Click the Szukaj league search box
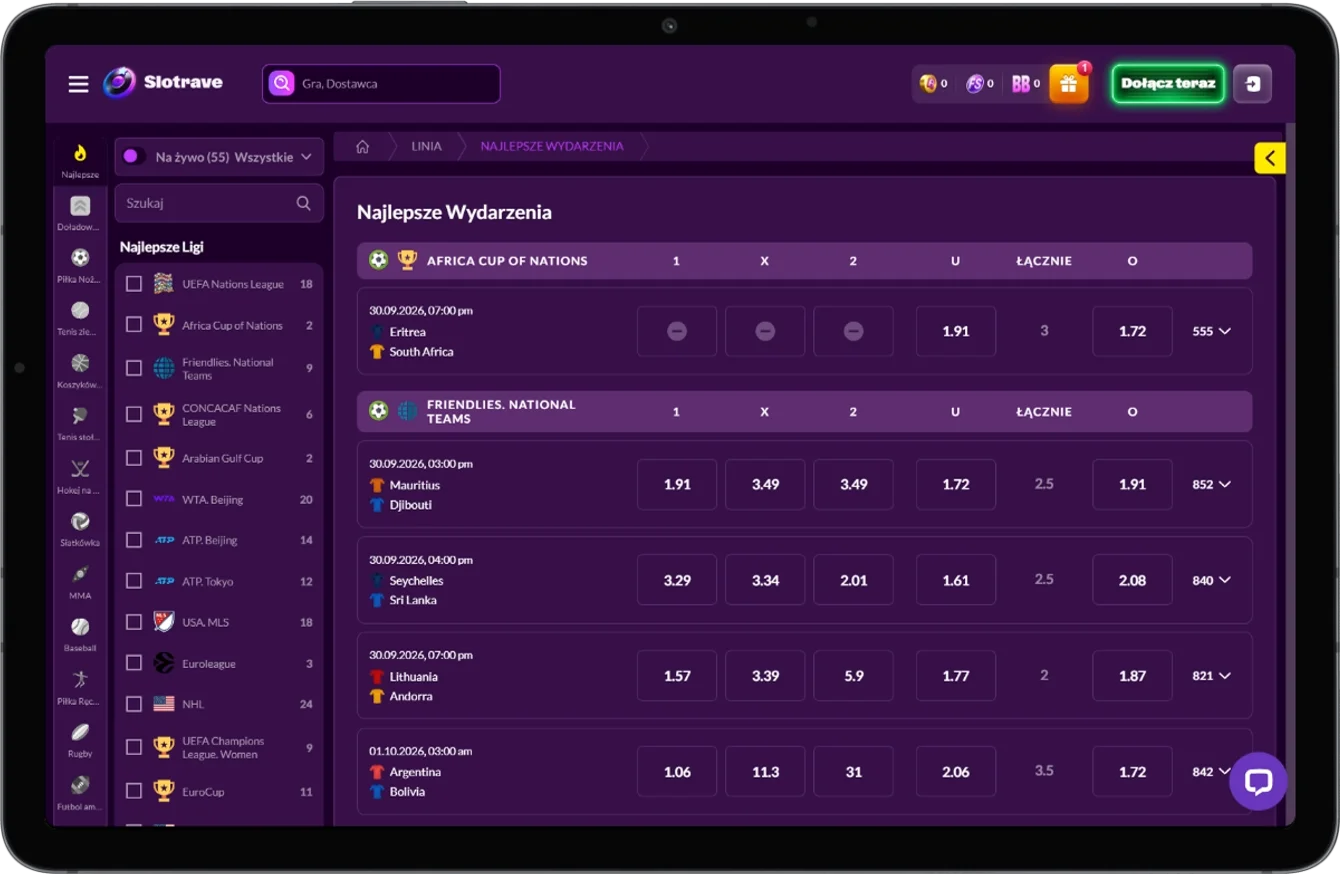Screen dimensions: 1340x874 tap(219, 203)
